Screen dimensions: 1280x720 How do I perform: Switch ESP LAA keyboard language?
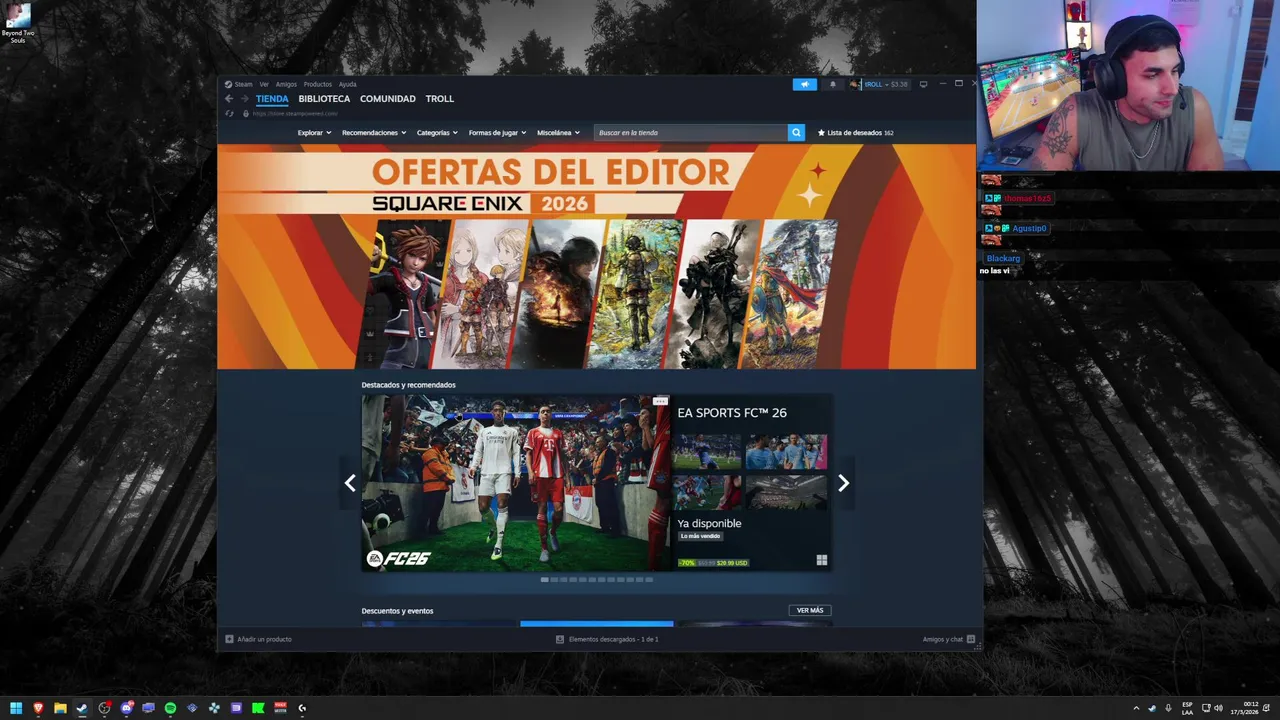point(1187,708)
